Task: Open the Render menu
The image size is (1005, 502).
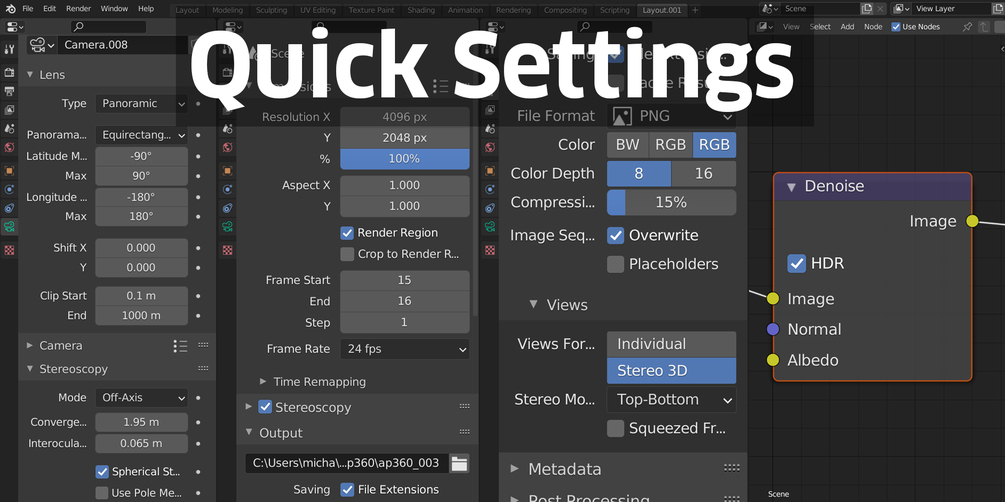Action: pos(78,8)
